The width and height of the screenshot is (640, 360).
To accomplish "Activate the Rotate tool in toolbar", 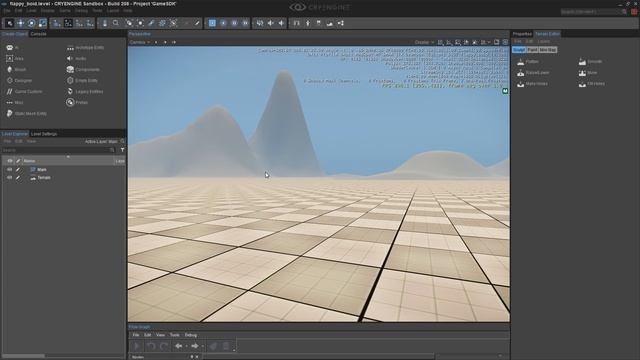I will (31, 24).
